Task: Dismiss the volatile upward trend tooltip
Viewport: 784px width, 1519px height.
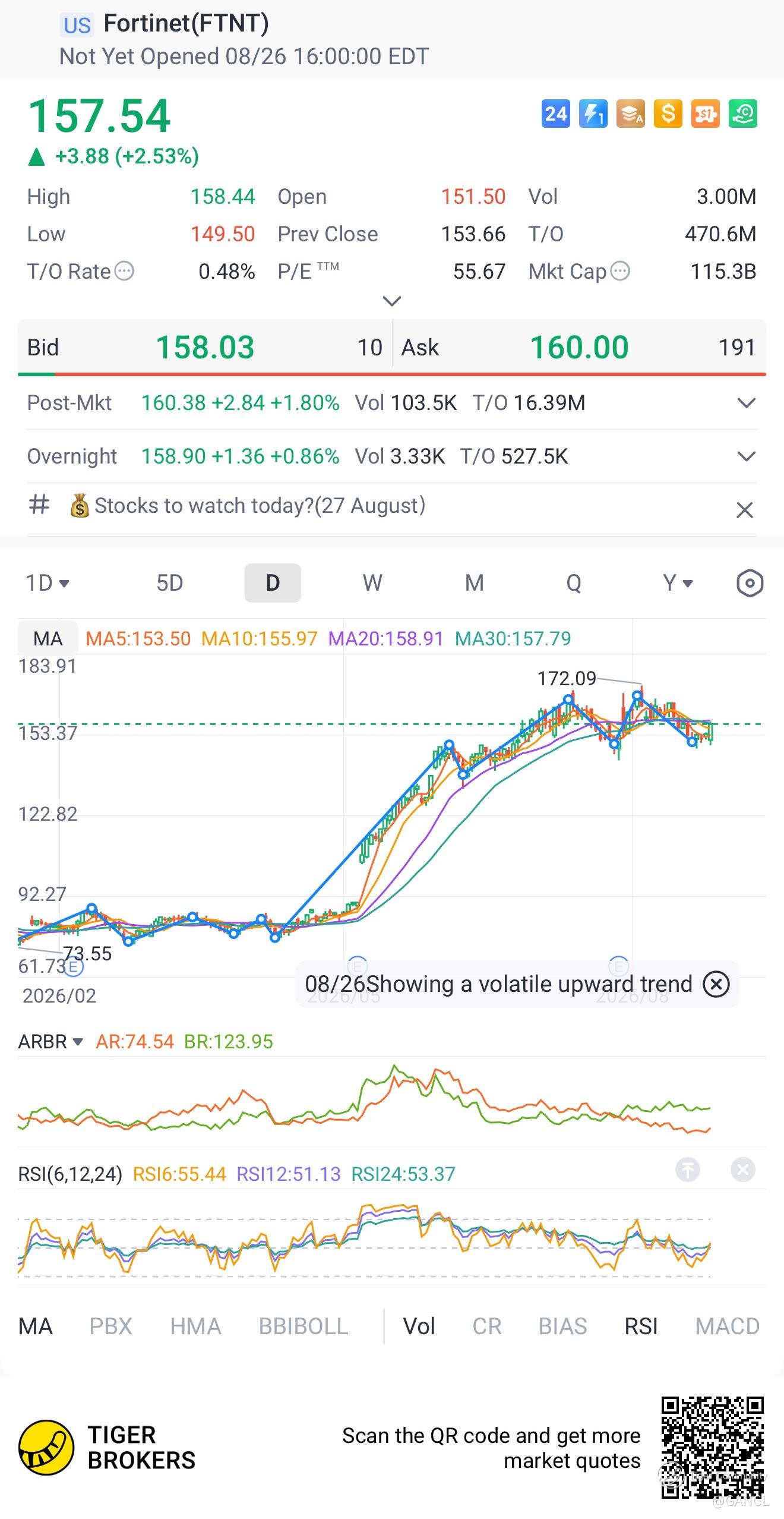Action: (716, 984)
